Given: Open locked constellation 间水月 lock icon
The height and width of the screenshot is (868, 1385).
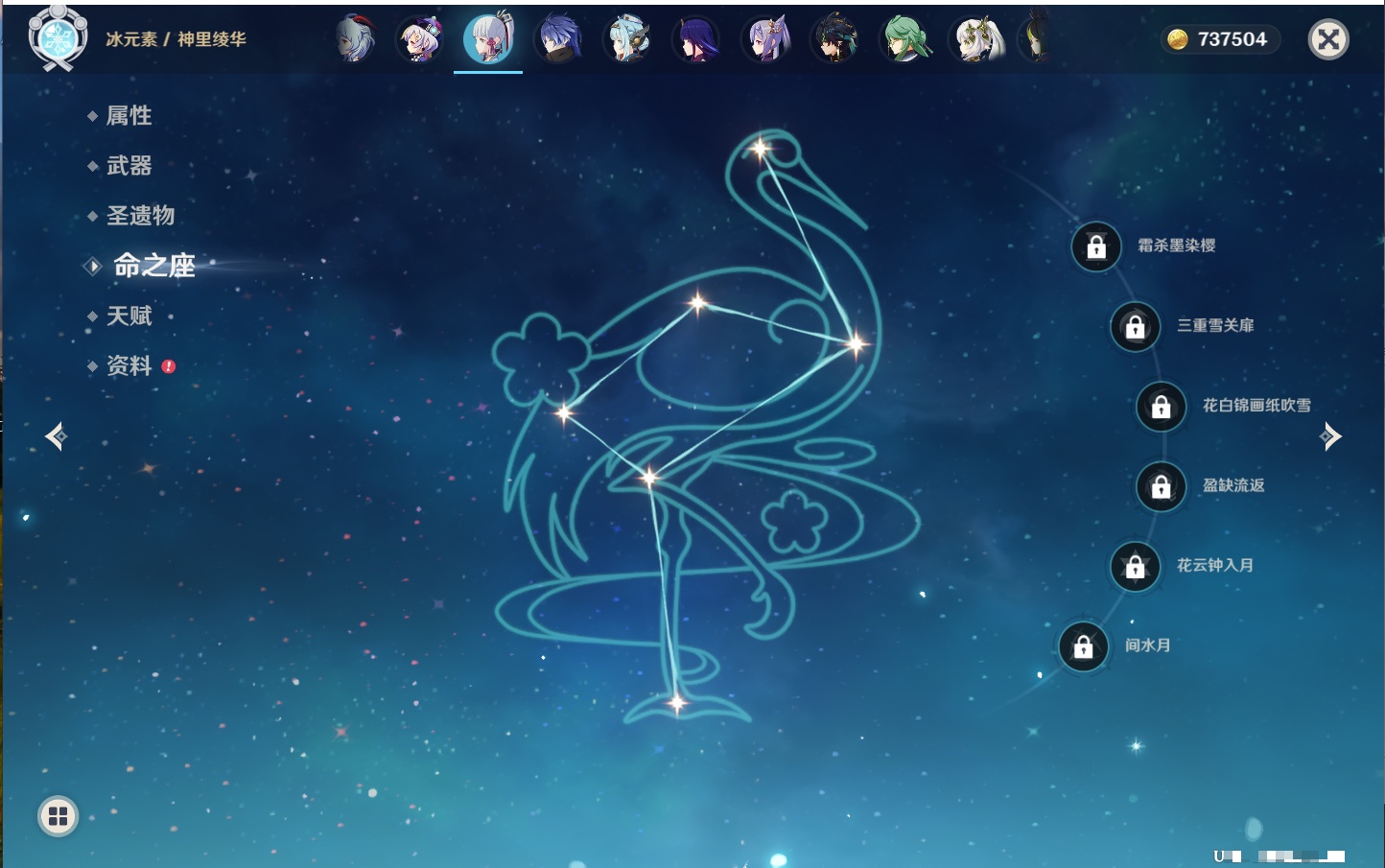Looking at the screenshot, I should pos(1083,646).
